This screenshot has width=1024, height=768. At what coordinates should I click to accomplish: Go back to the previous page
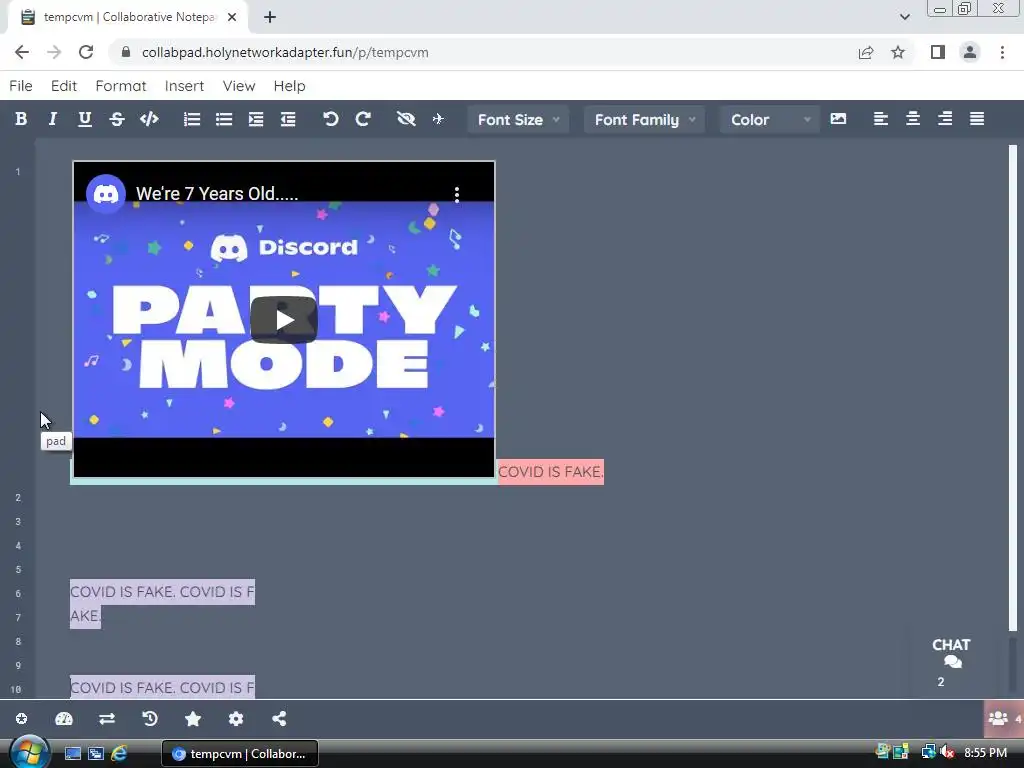coord(22,52)
